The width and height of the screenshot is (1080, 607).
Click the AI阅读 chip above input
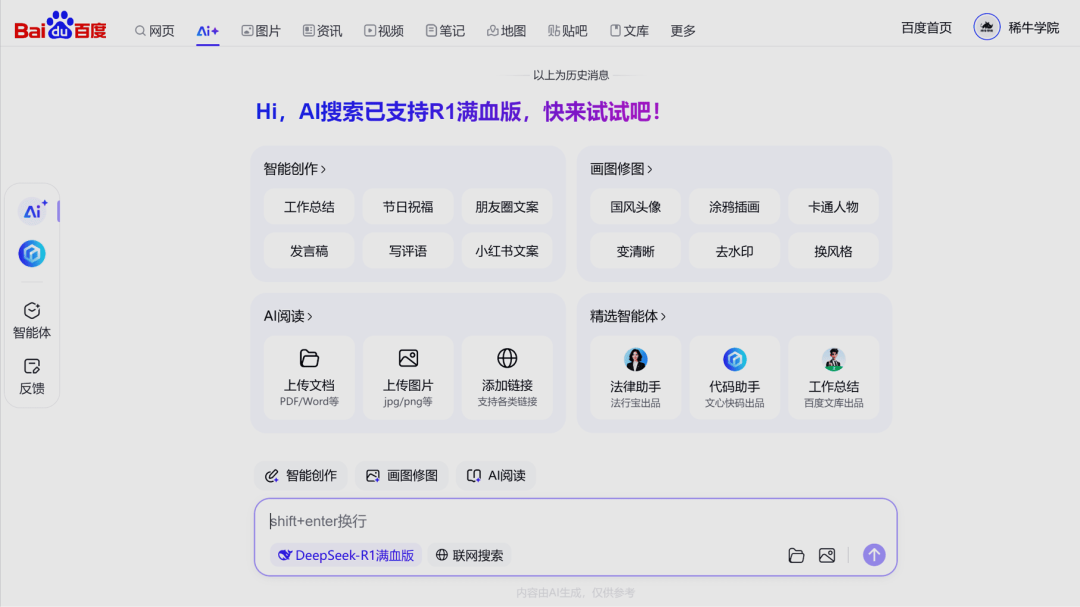point(496,475)
